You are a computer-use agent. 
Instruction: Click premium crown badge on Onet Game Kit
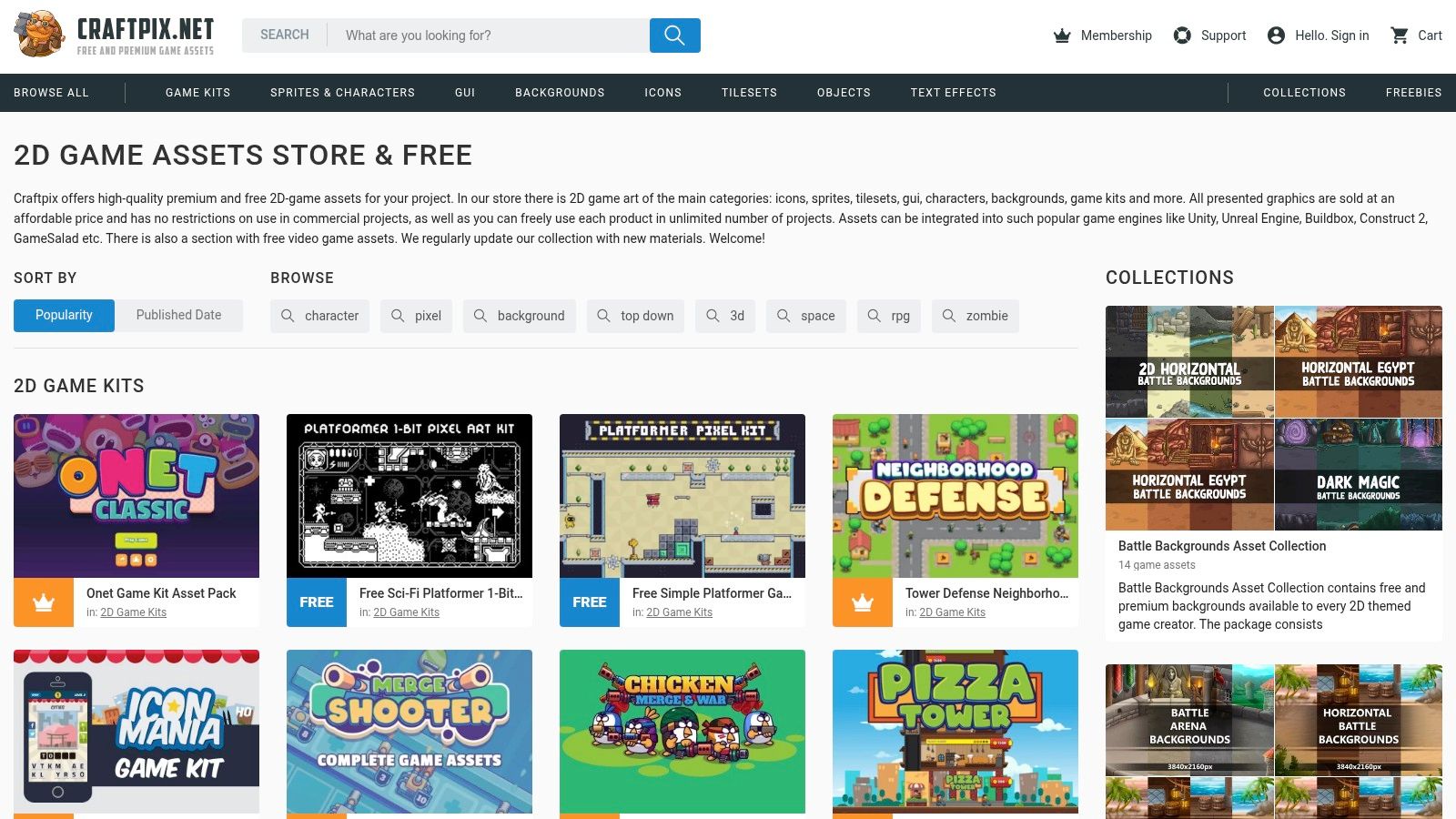coord(44,602)
